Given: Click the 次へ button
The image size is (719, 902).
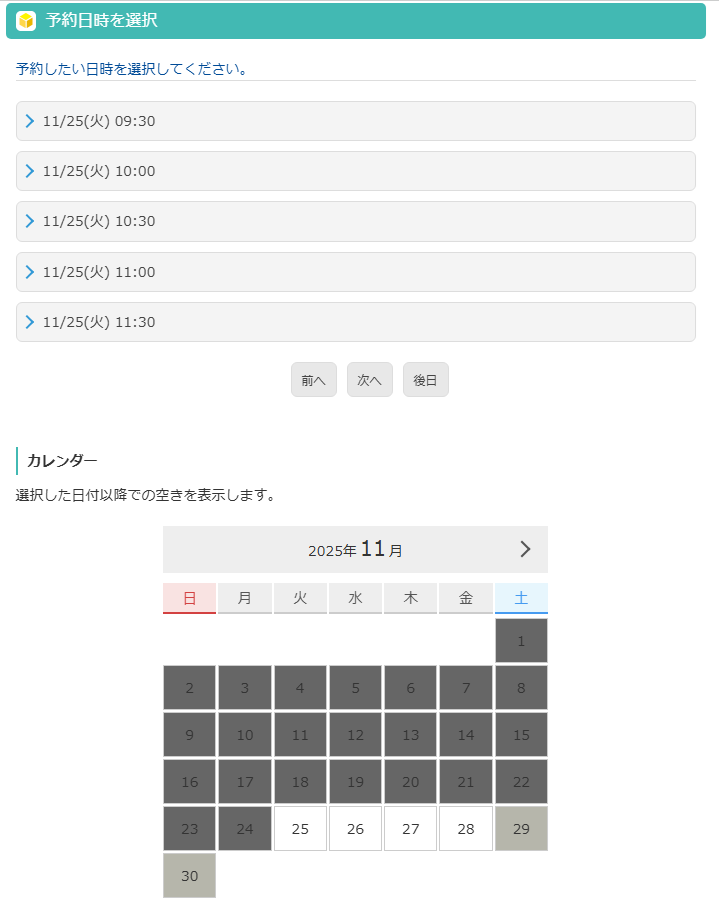Looking at the screenshot, I should (369, 379).
